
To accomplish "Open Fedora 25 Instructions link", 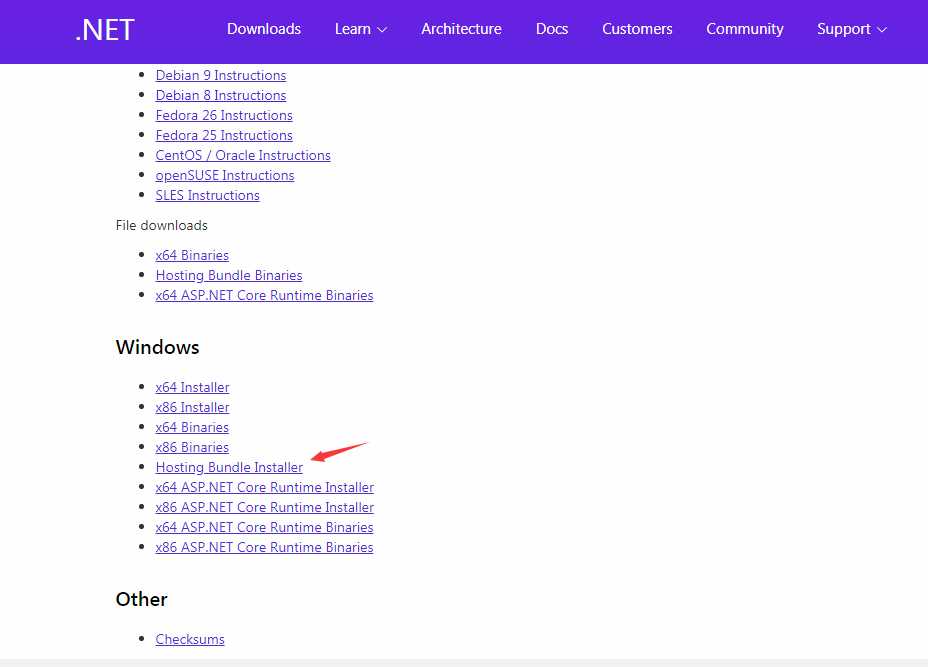I will coord(224,136).
